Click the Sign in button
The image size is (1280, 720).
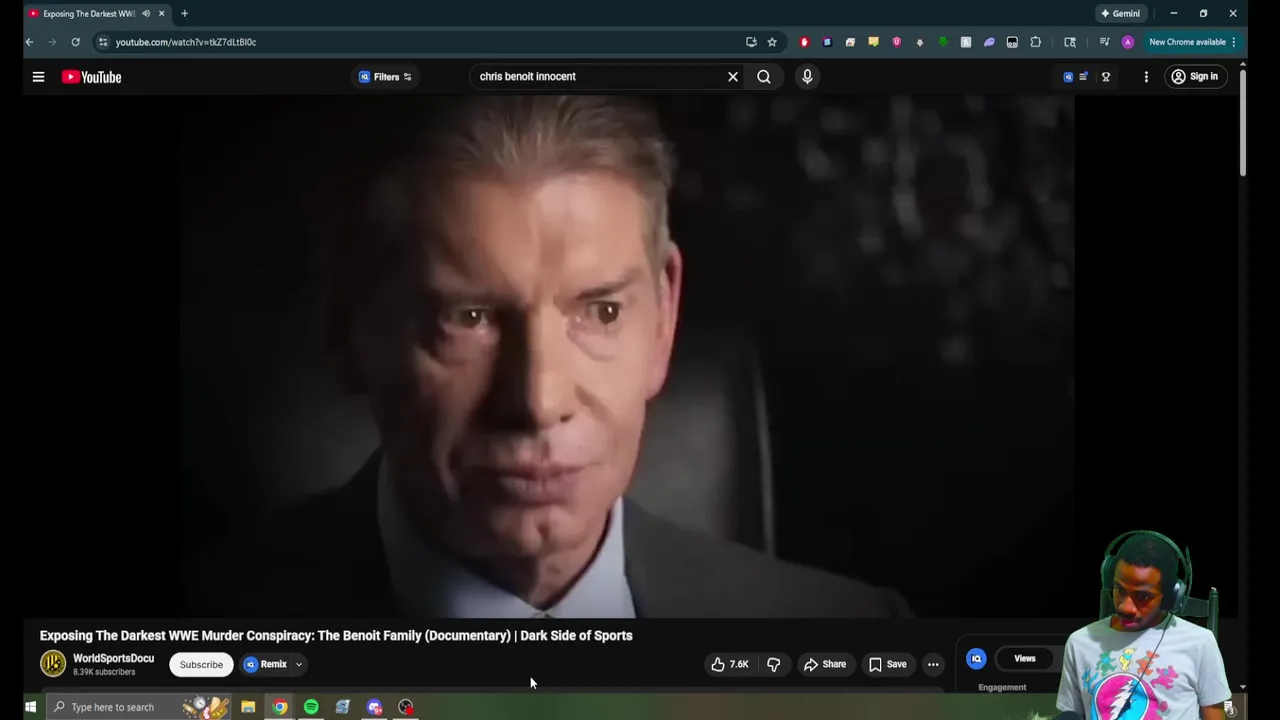tap(1194, 77)
